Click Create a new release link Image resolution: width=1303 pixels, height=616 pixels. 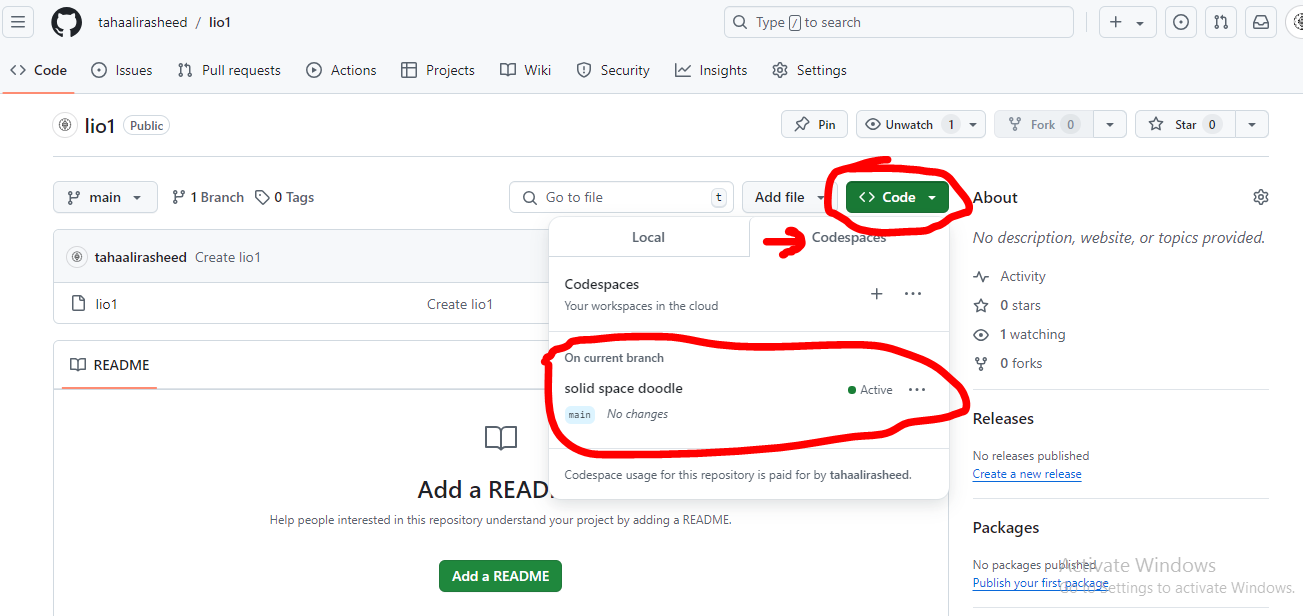tap(1027, 474)
